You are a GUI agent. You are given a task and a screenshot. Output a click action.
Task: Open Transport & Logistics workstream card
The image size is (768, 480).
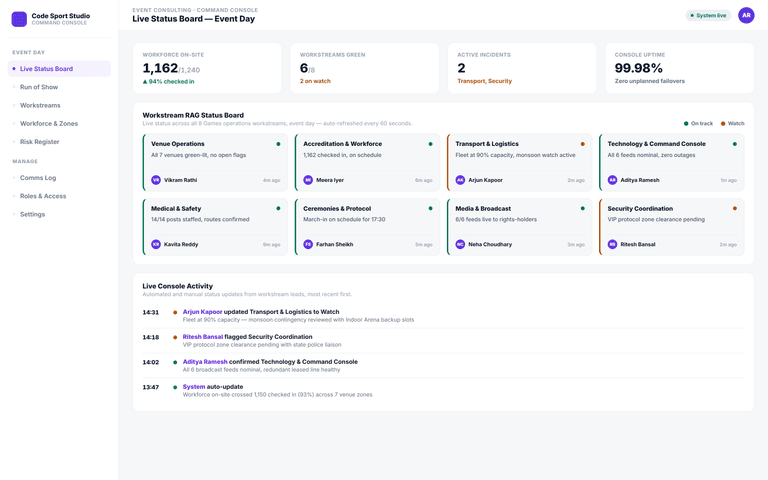520,162
